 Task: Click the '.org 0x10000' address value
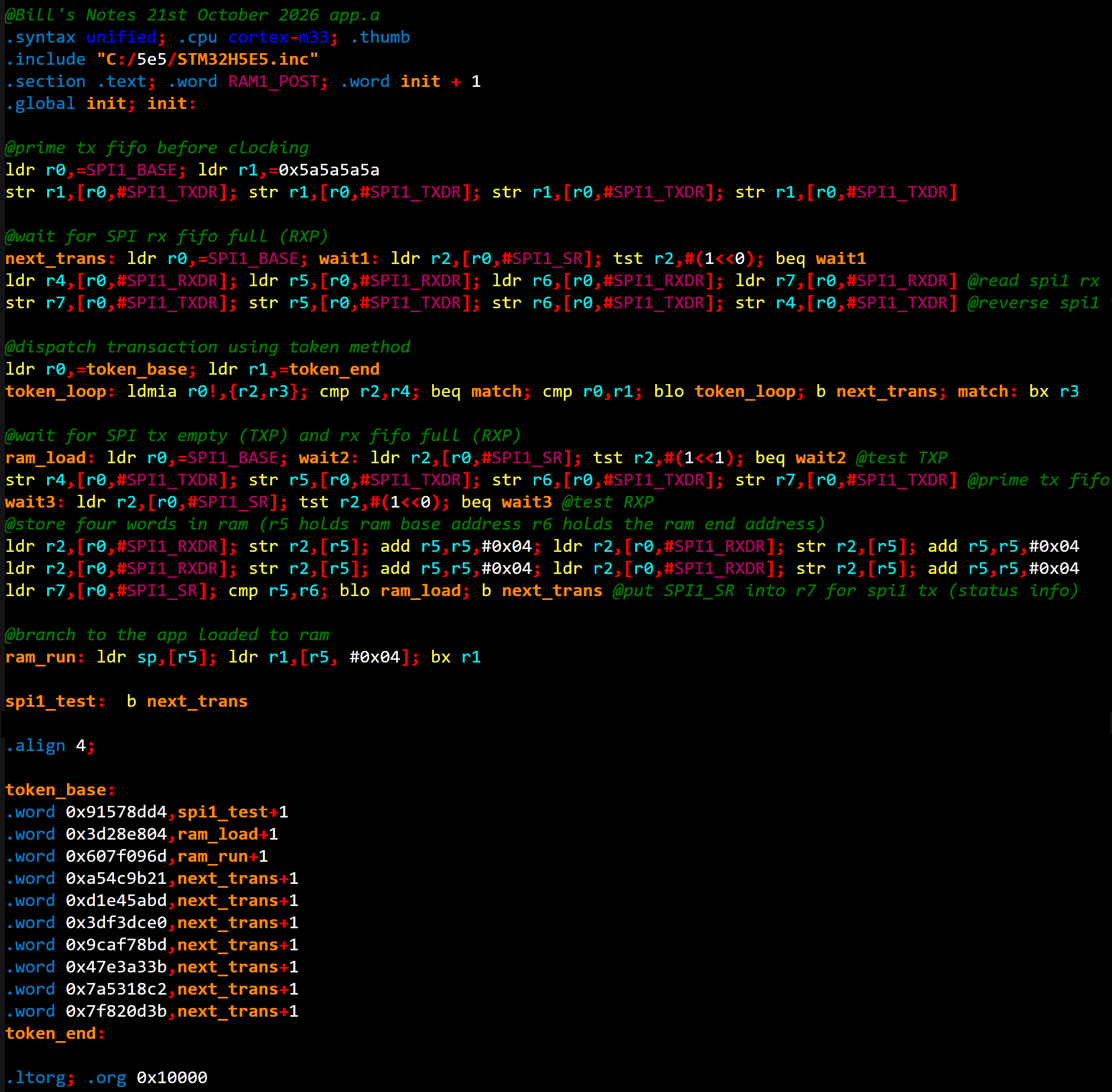click(x=172, y=1078)
